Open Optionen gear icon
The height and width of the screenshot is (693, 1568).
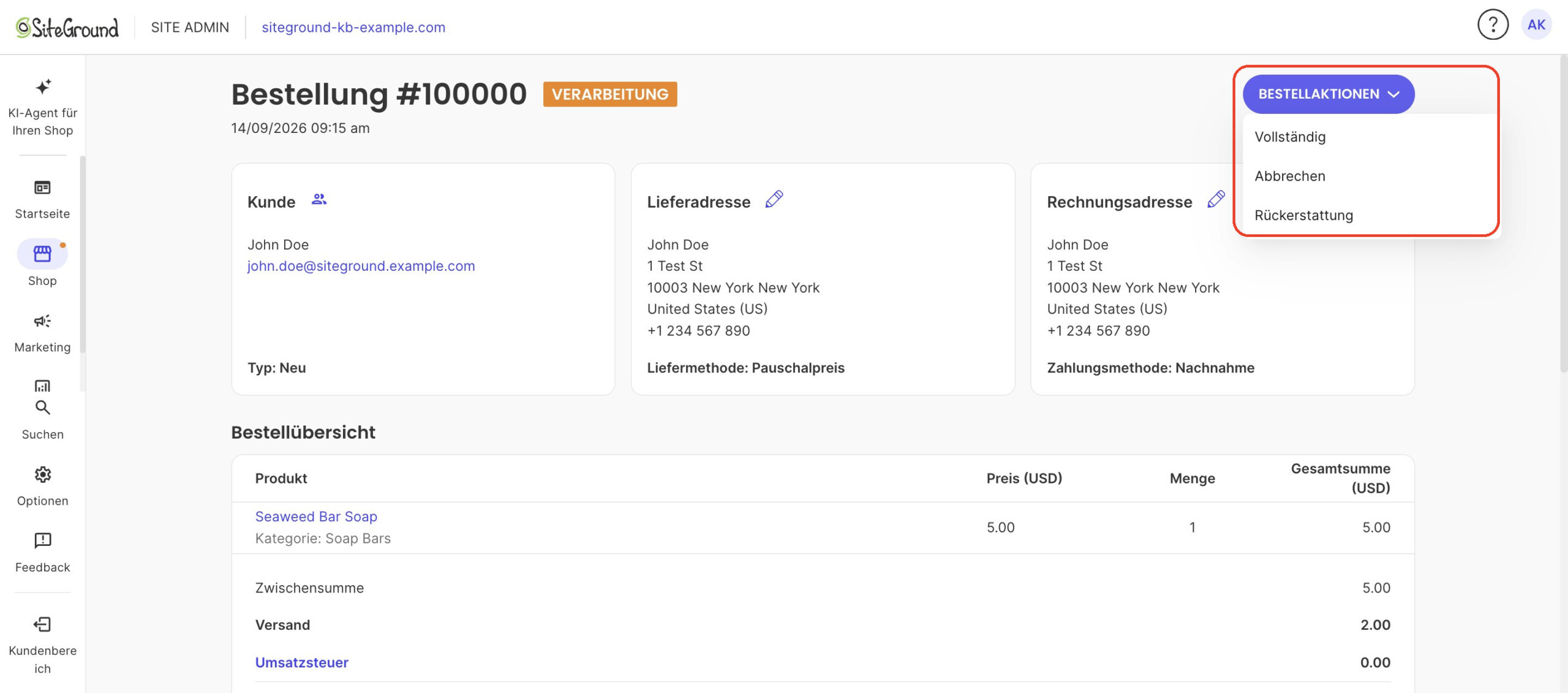pos(42,474)
